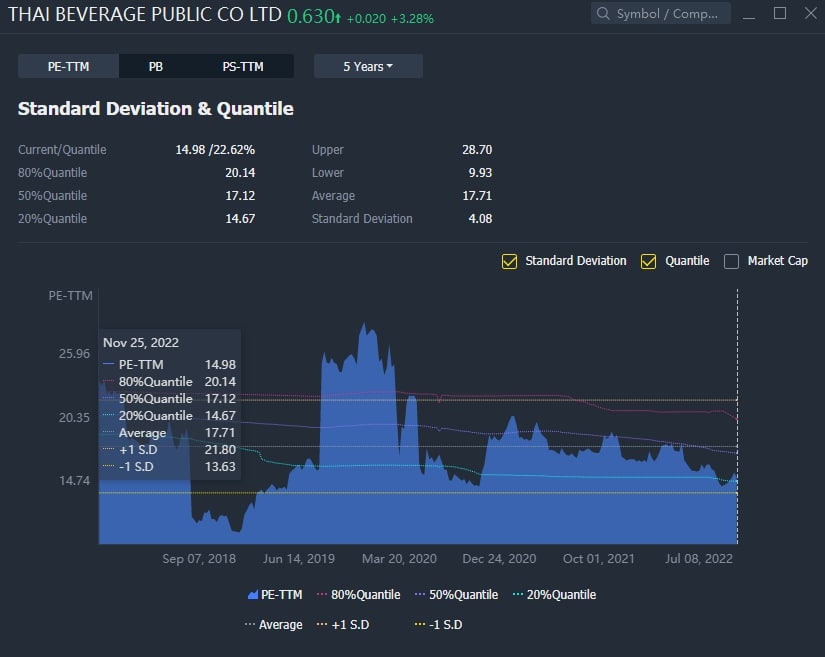Uncheck the Quantile checkbox

[648, 261]
